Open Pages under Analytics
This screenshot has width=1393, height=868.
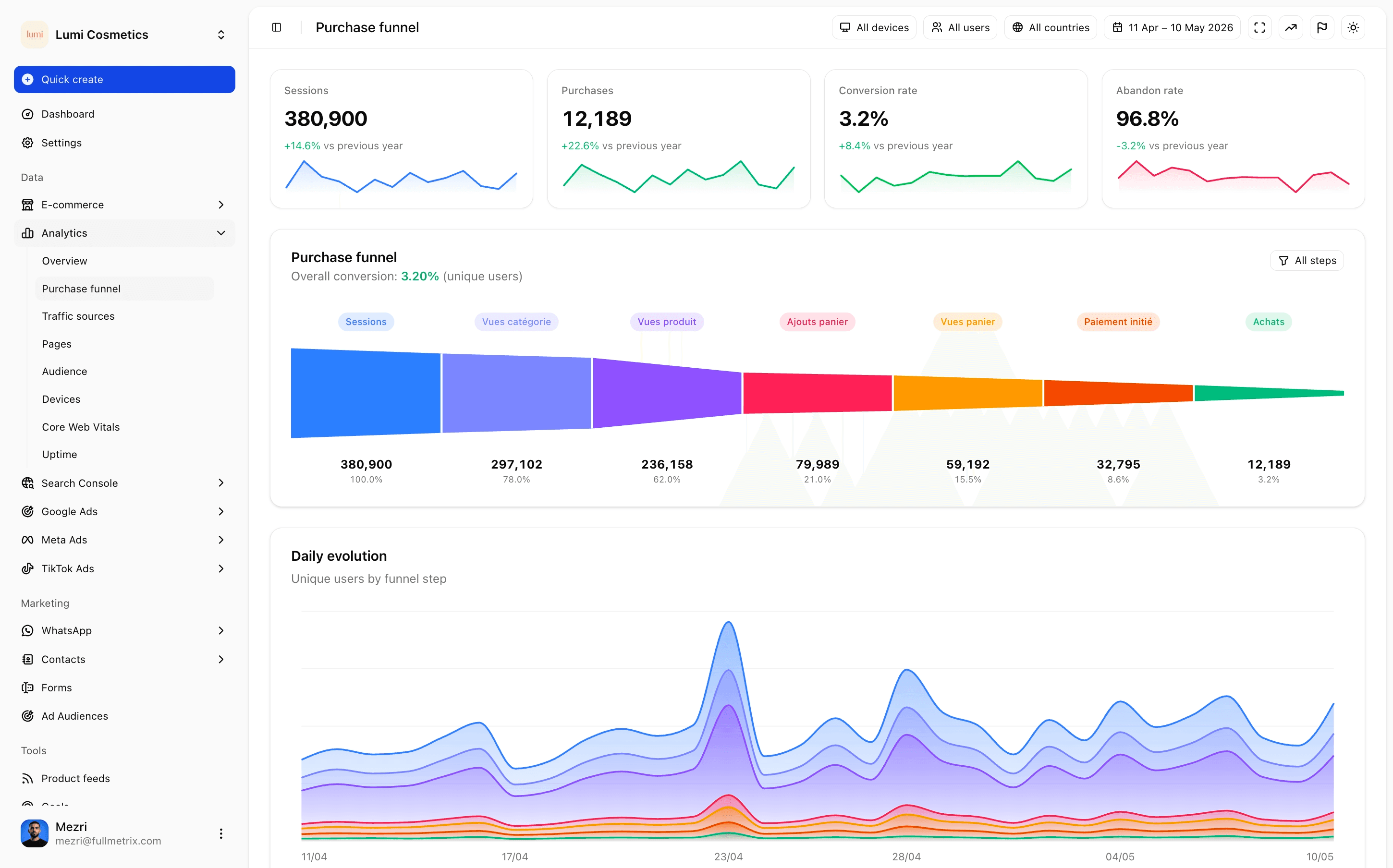coord(124,344)
